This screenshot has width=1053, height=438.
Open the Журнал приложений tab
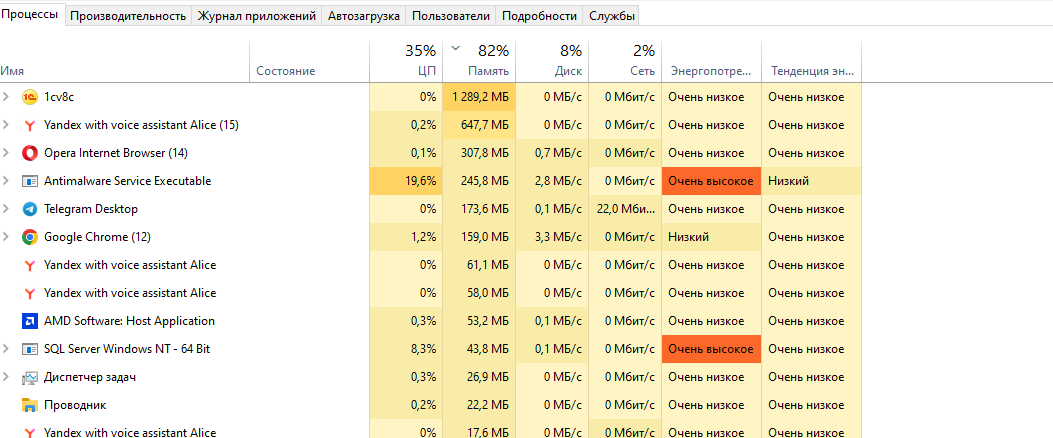point(257,16)
